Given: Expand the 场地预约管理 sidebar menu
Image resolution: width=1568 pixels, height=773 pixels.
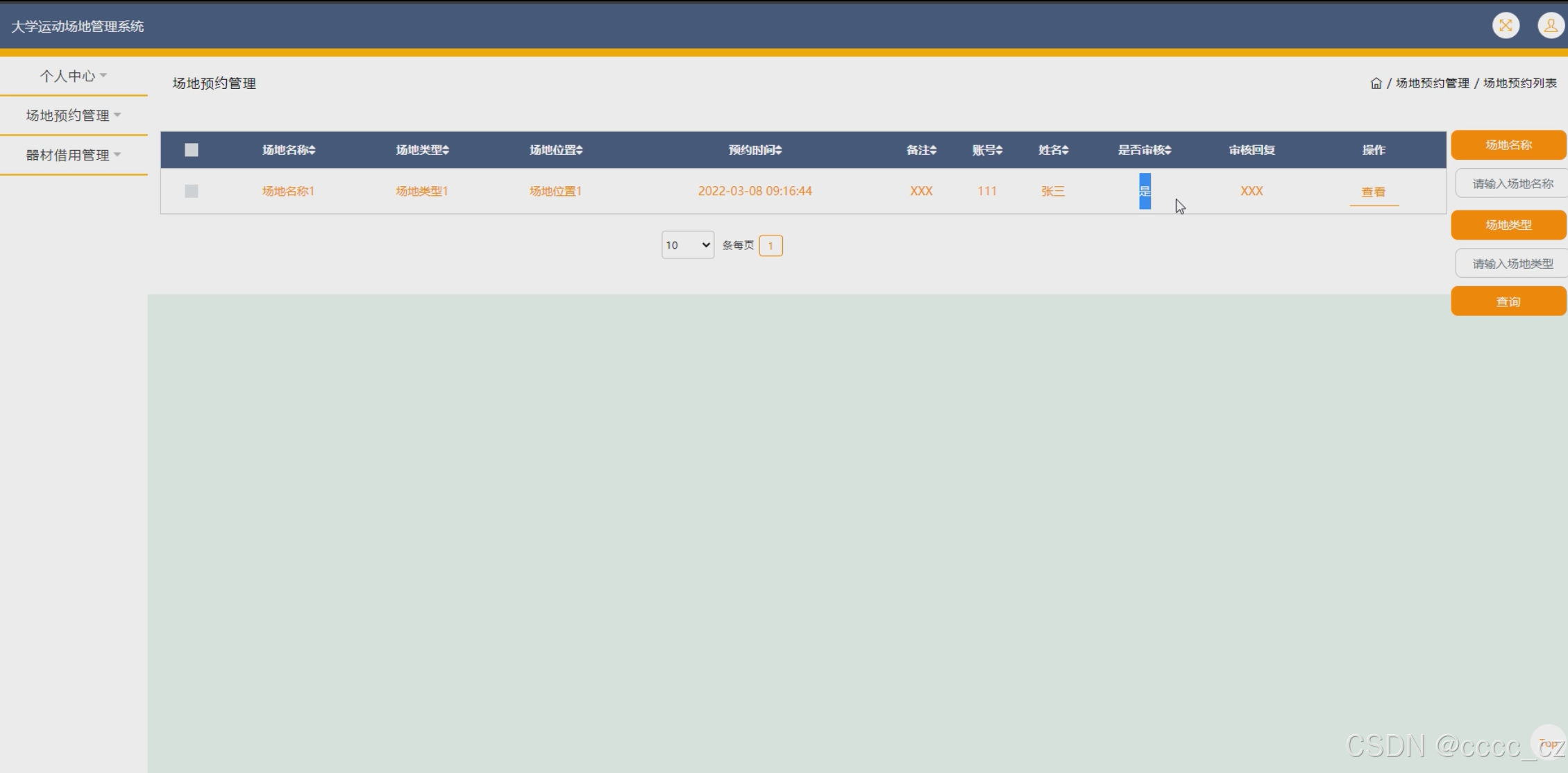Looking at the screenshot, I should coord(73,115).
